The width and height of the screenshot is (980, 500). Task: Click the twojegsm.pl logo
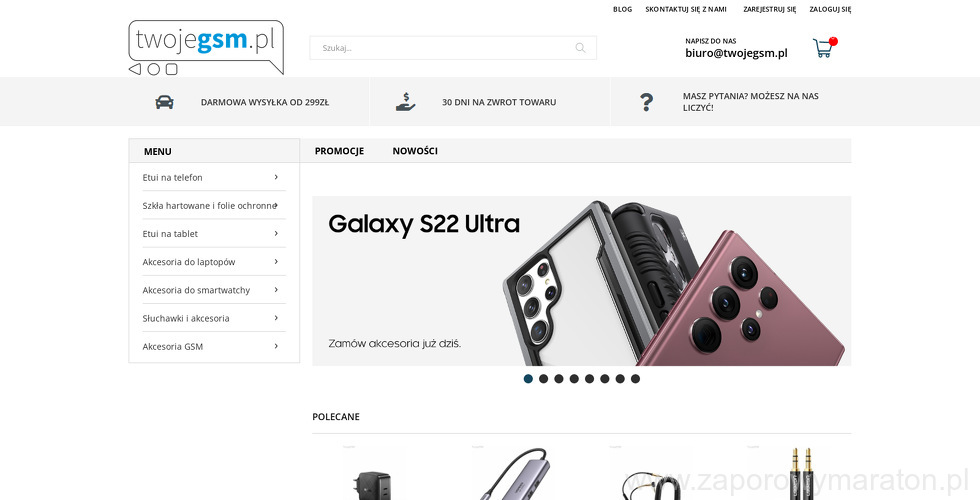click(206, 48)
